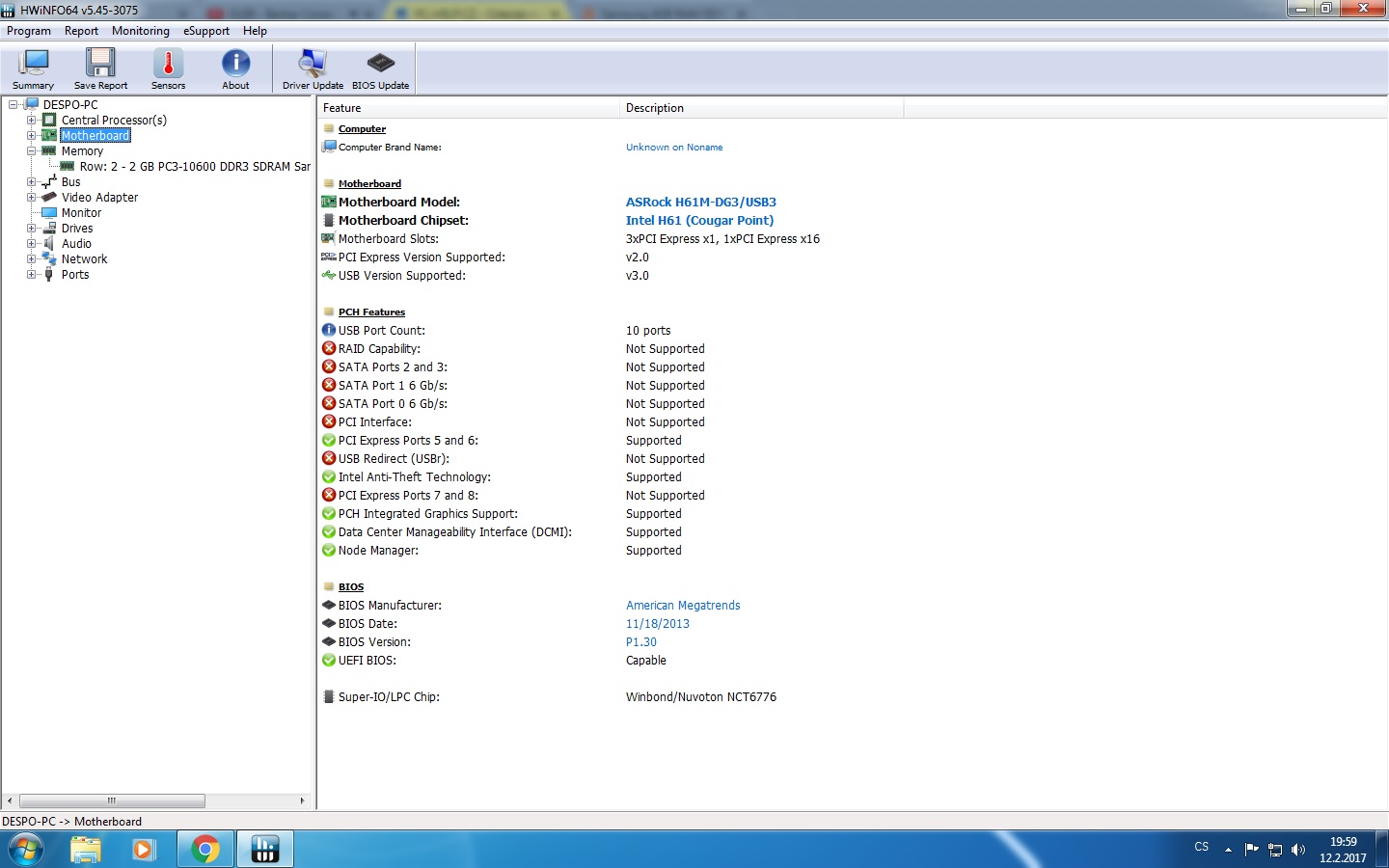Open the Summary toolbar icon
This screenshot has height=868, width=1389.
[x=33, y=68]
